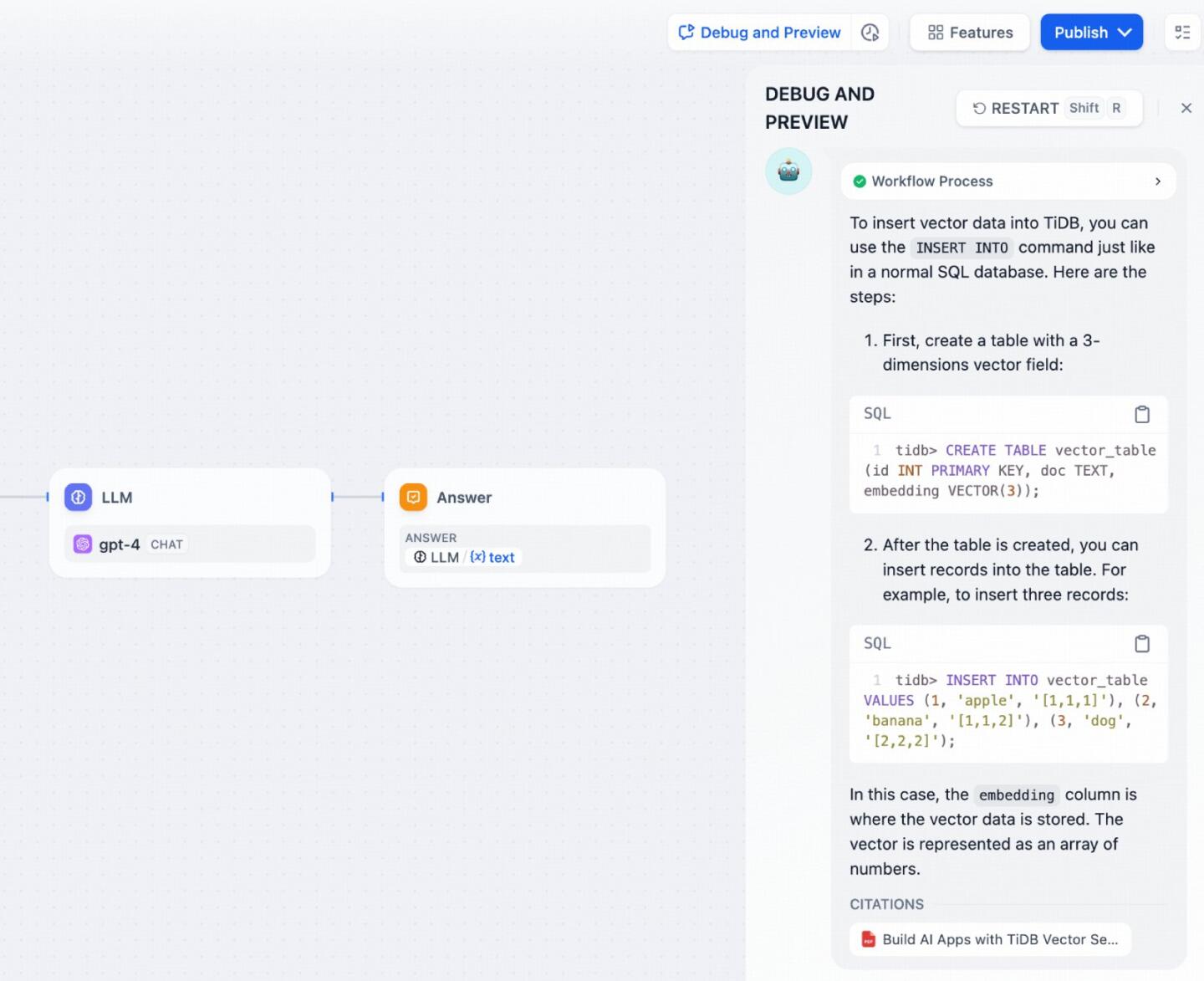Copy the CREATE TABLE SQL code
Viewport: 1204px width, 981px height.
pos(1142,414)
